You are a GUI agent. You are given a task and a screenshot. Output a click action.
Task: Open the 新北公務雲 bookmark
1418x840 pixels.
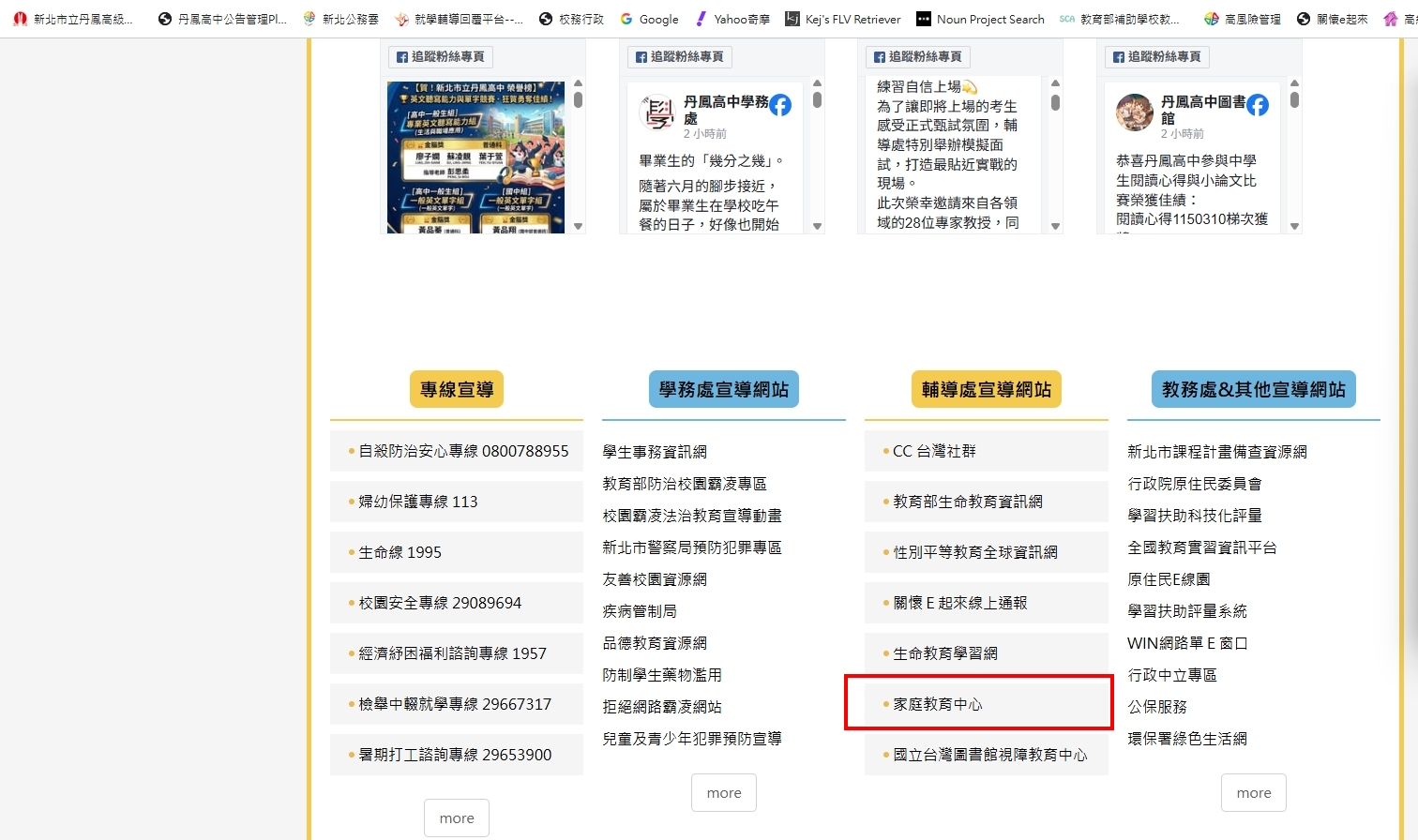point(341,19)
